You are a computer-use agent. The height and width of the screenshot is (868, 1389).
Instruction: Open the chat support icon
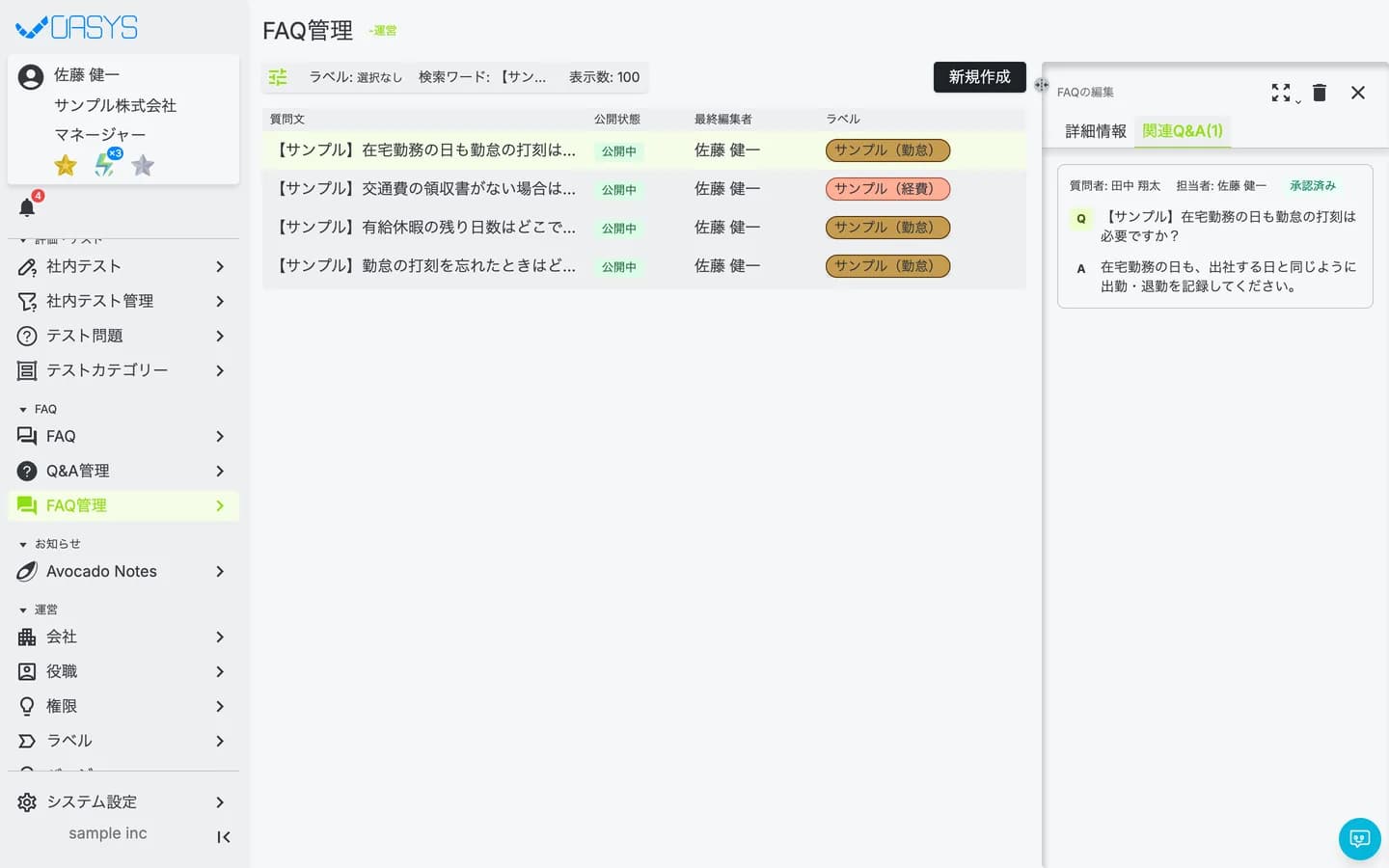point(1360,839)
